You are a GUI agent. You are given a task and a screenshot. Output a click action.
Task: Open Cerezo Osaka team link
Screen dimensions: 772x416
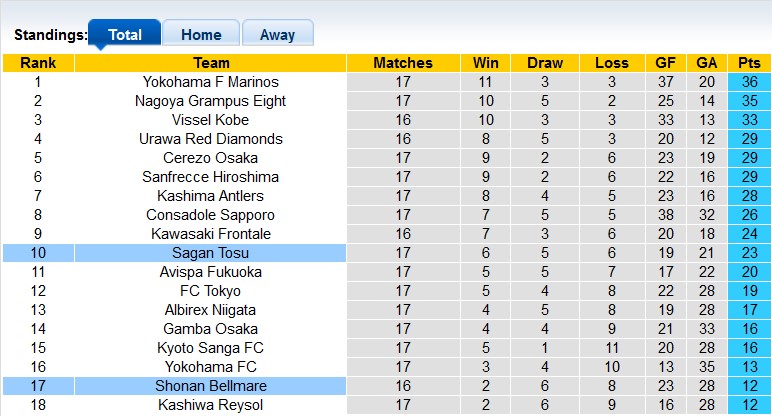[x=211, y=158]
